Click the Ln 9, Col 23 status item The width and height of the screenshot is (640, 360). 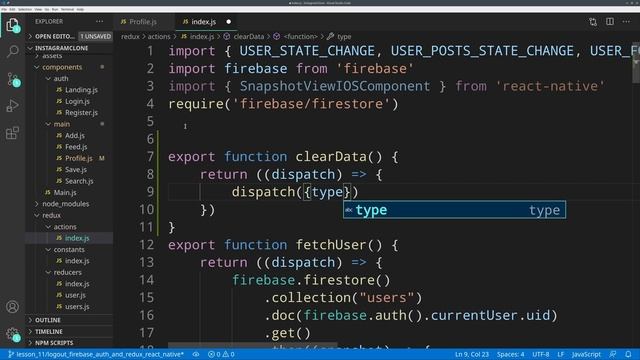pos(472,354)
